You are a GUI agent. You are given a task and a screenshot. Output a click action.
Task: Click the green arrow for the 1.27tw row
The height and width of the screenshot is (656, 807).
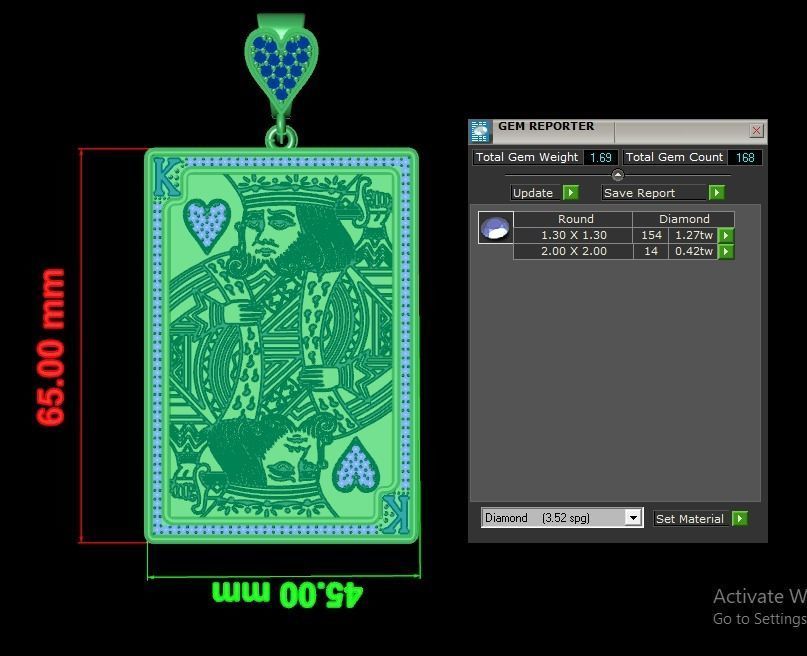coord(726,235)
